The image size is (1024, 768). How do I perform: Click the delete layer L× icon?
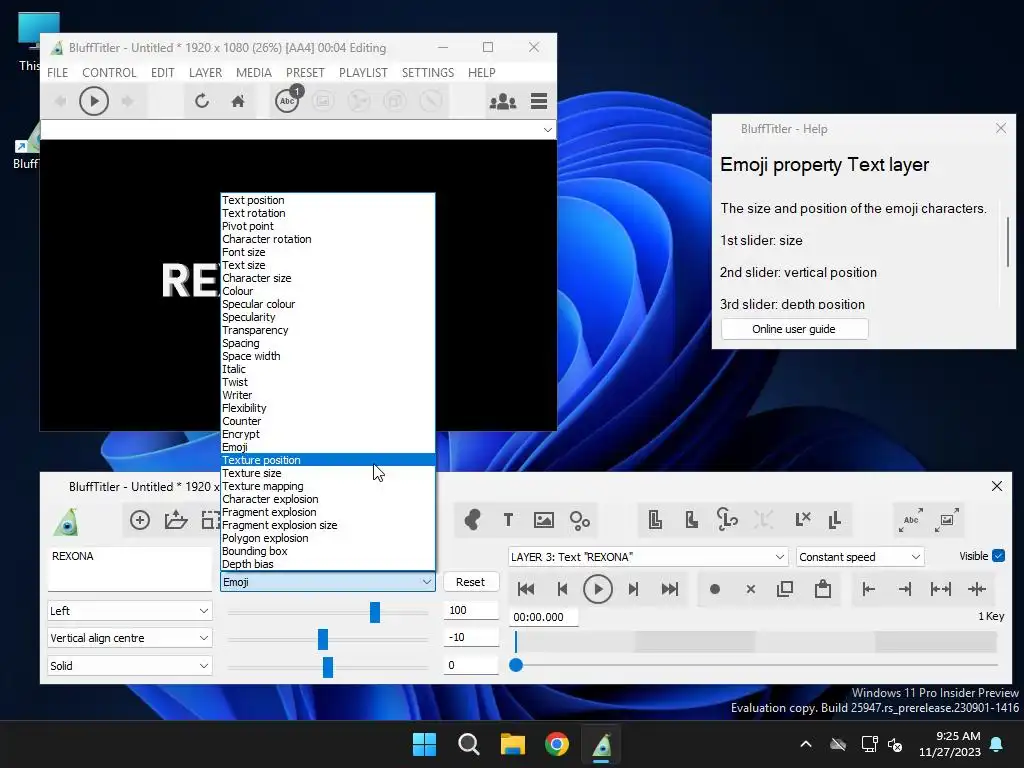click(x=803, y=520)
